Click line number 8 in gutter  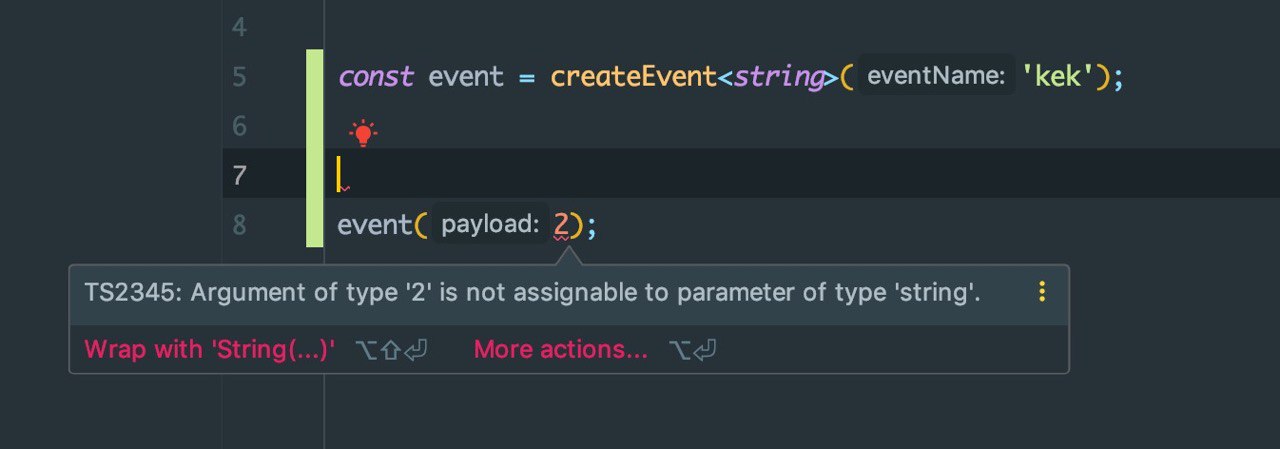pos(239,225)
